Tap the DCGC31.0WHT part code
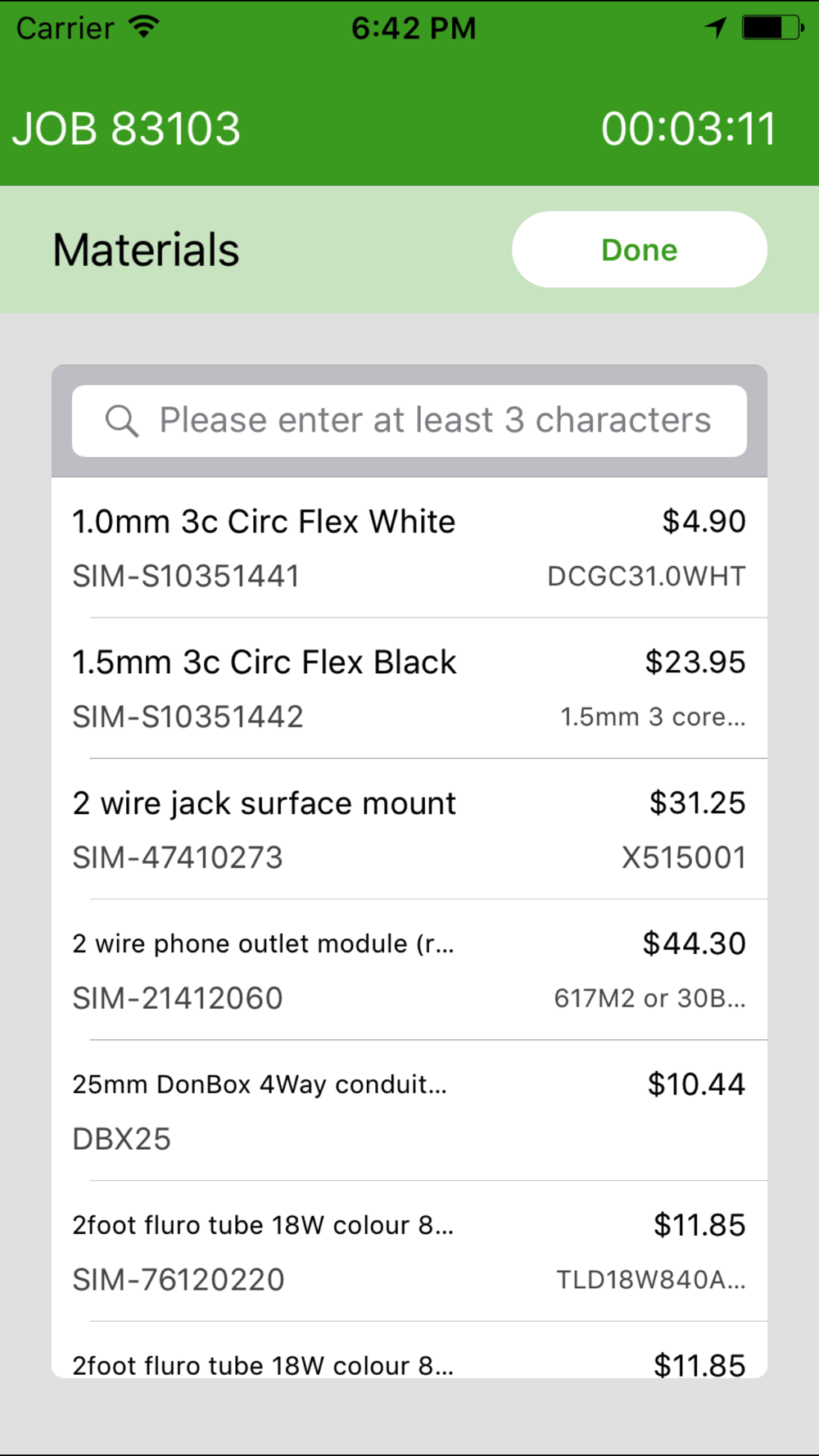 (x=646, y=577)
